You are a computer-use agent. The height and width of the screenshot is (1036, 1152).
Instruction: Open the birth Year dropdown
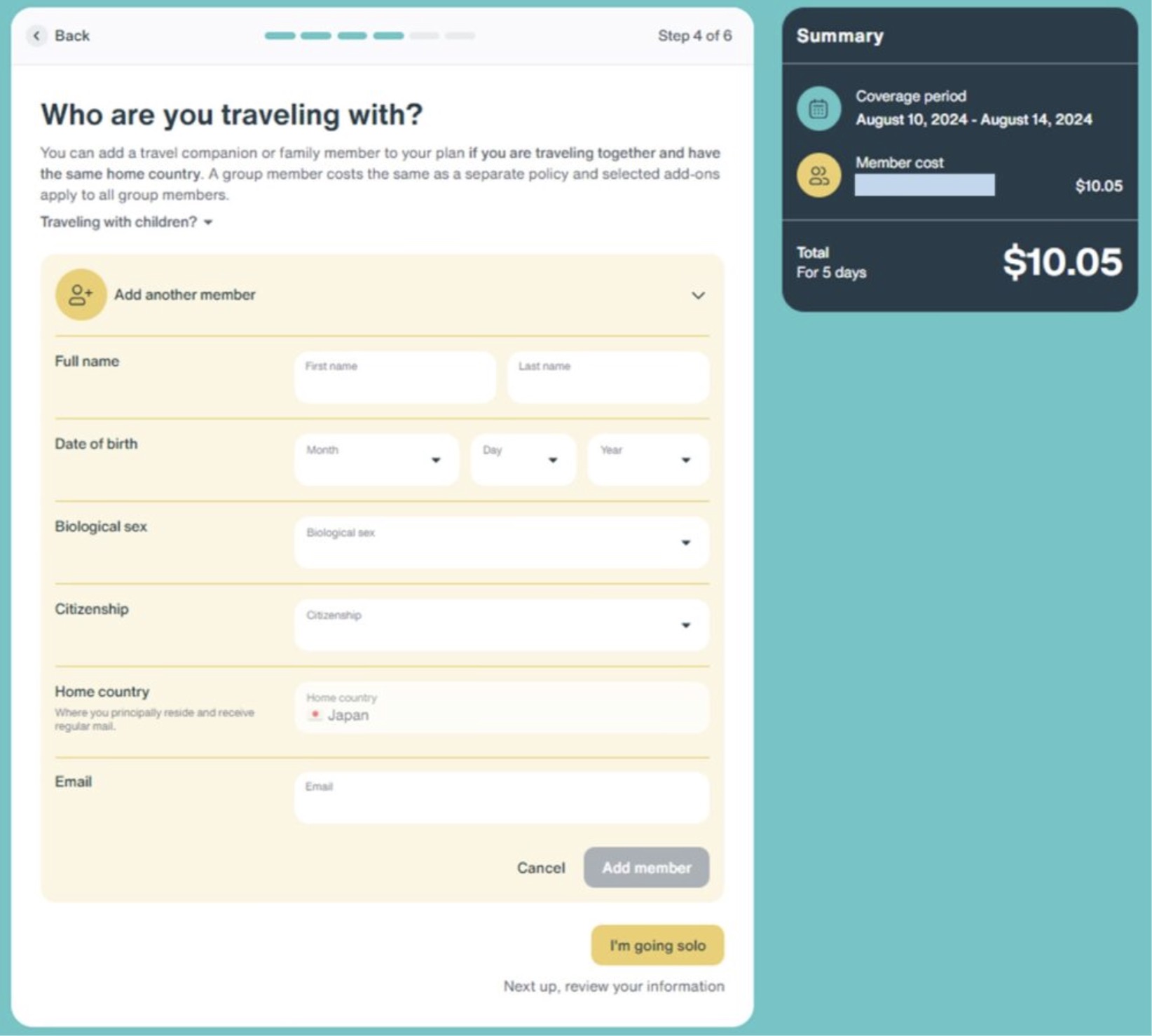coord(647,460)
